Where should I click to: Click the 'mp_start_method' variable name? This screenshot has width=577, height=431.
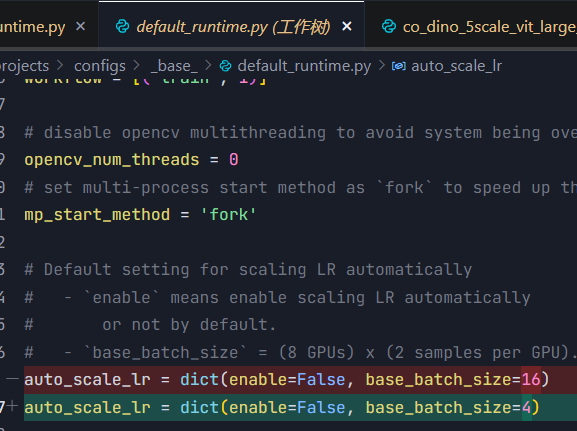click(97, 215)
